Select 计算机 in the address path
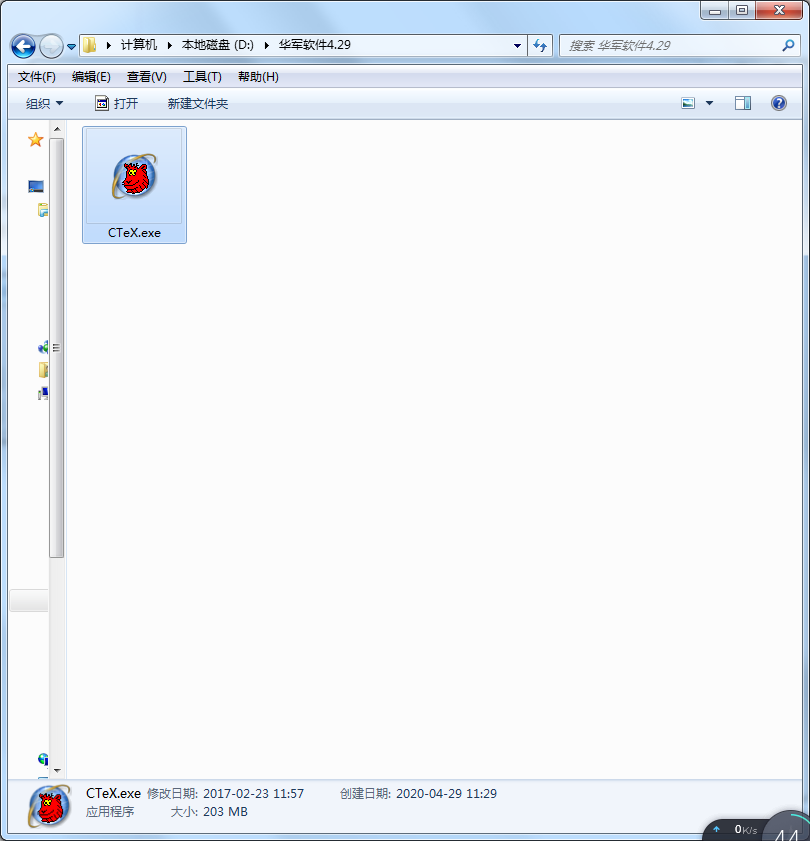Viewport: 810px width, 841px height. pyautogui.click(x=139, y=45)
